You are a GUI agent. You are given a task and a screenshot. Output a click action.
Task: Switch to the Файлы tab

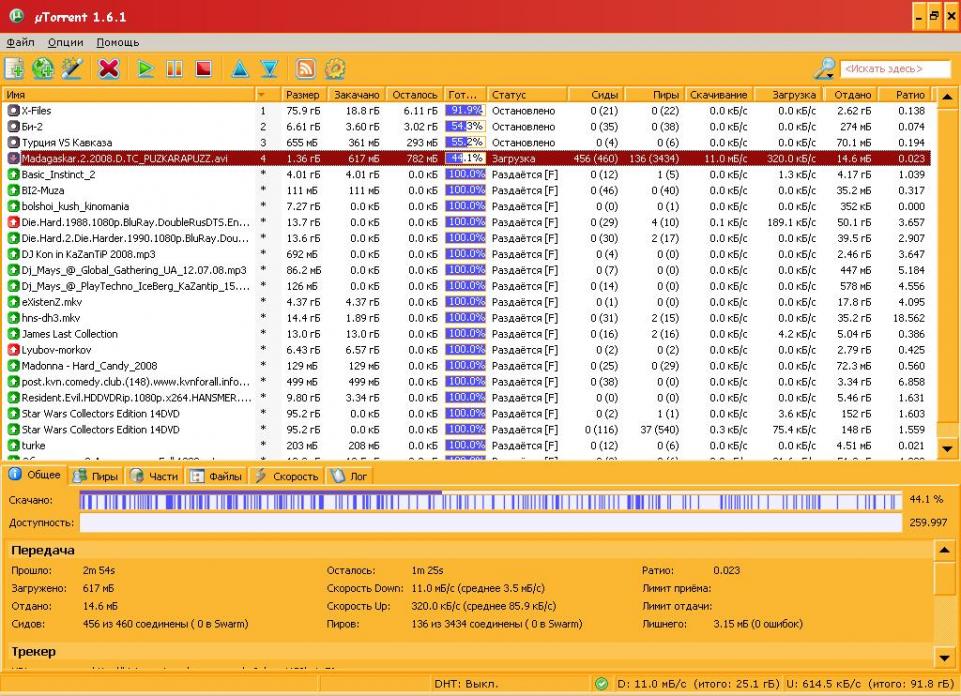(x=216, y=476)
